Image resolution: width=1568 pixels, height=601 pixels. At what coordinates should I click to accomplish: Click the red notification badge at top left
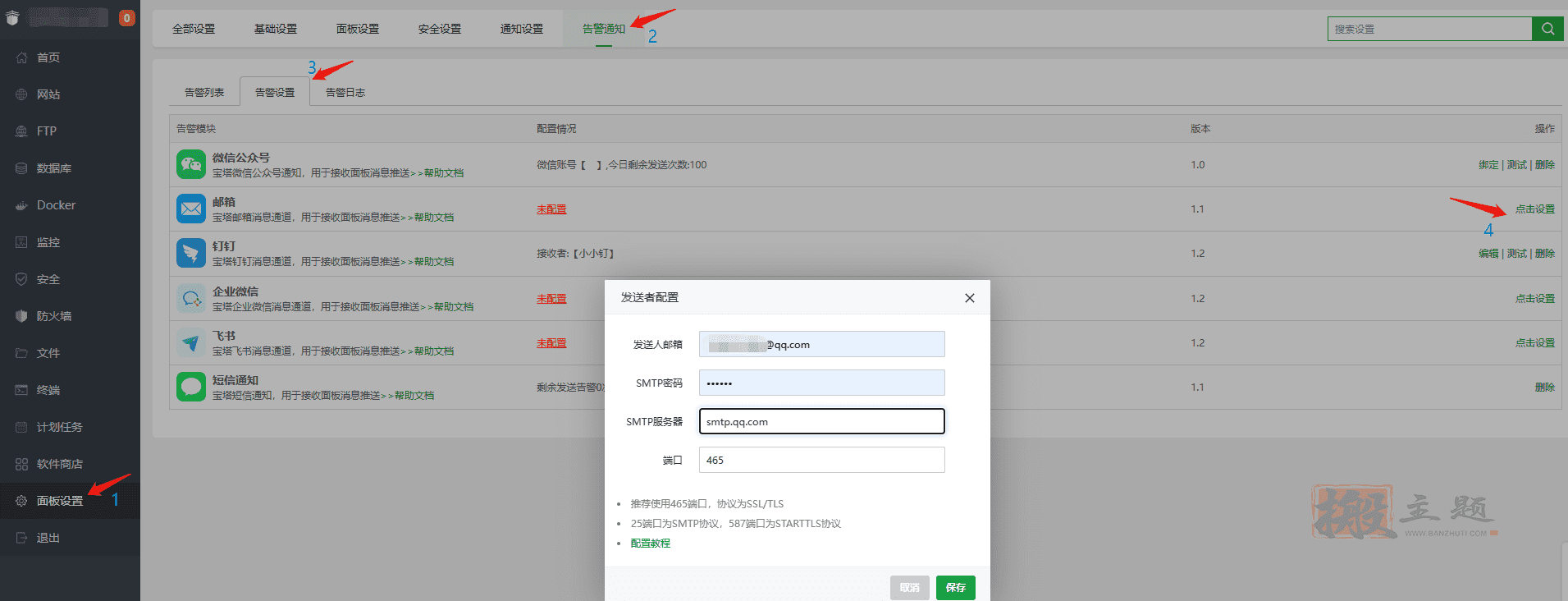(127, 18)
